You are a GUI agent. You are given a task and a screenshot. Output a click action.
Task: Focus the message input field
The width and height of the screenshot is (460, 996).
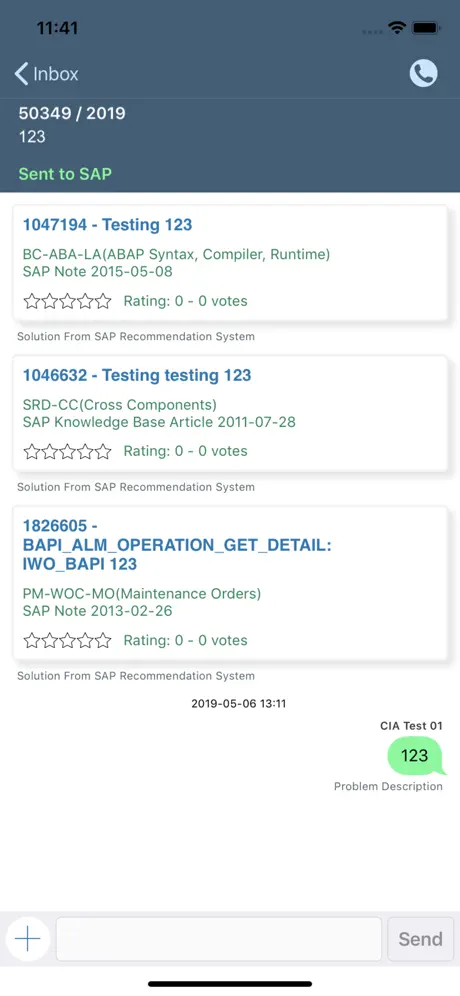[219, 939]
